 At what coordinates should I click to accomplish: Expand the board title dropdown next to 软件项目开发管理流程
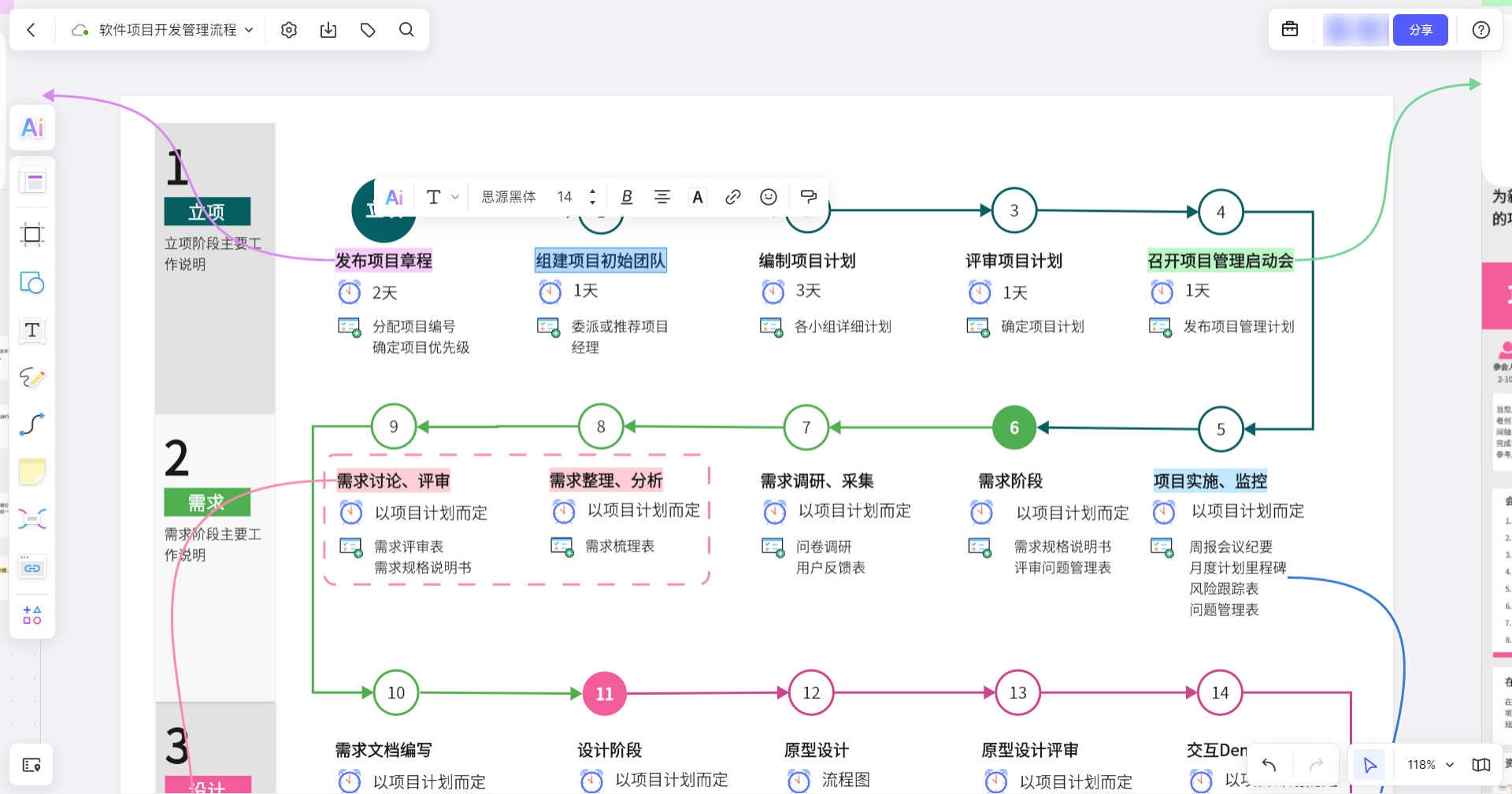(250, 29)
